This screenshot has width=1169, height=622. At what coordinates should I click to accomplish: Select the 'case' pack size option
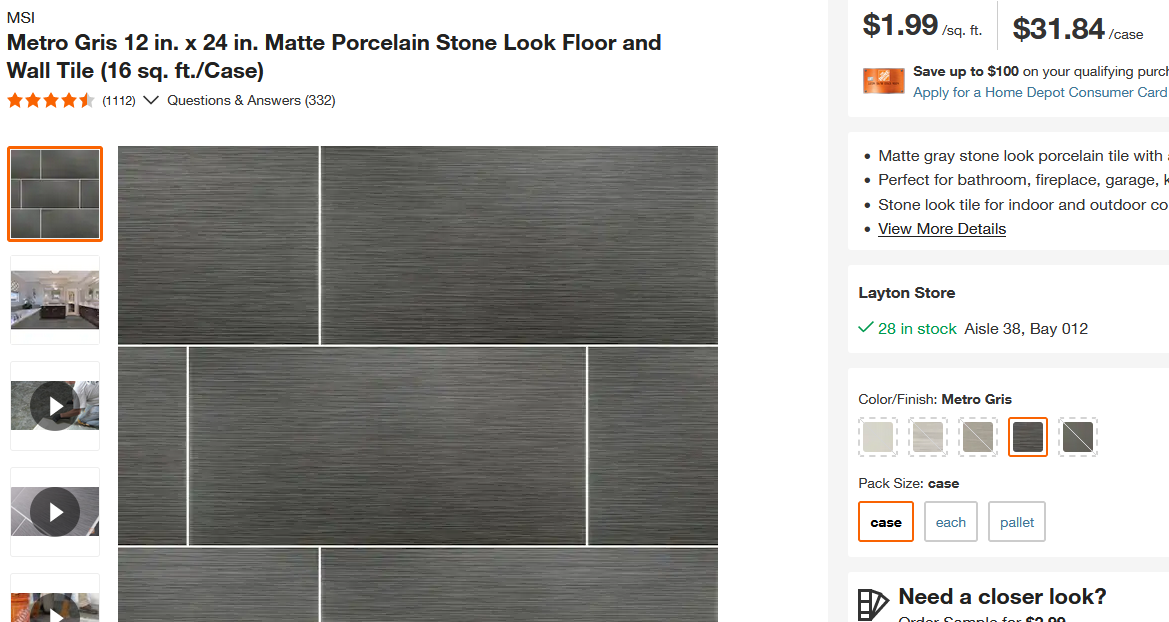(x=885, y=521)
